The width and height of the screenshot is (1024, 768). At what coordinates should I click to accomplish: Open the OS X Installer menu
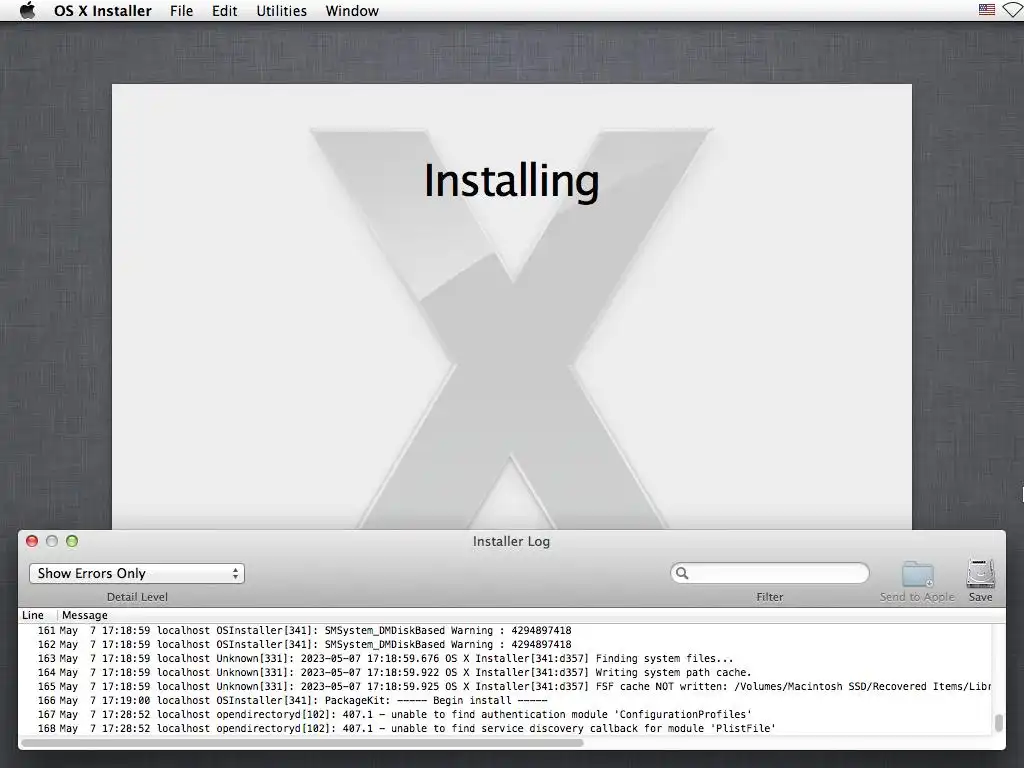point(103,10)
